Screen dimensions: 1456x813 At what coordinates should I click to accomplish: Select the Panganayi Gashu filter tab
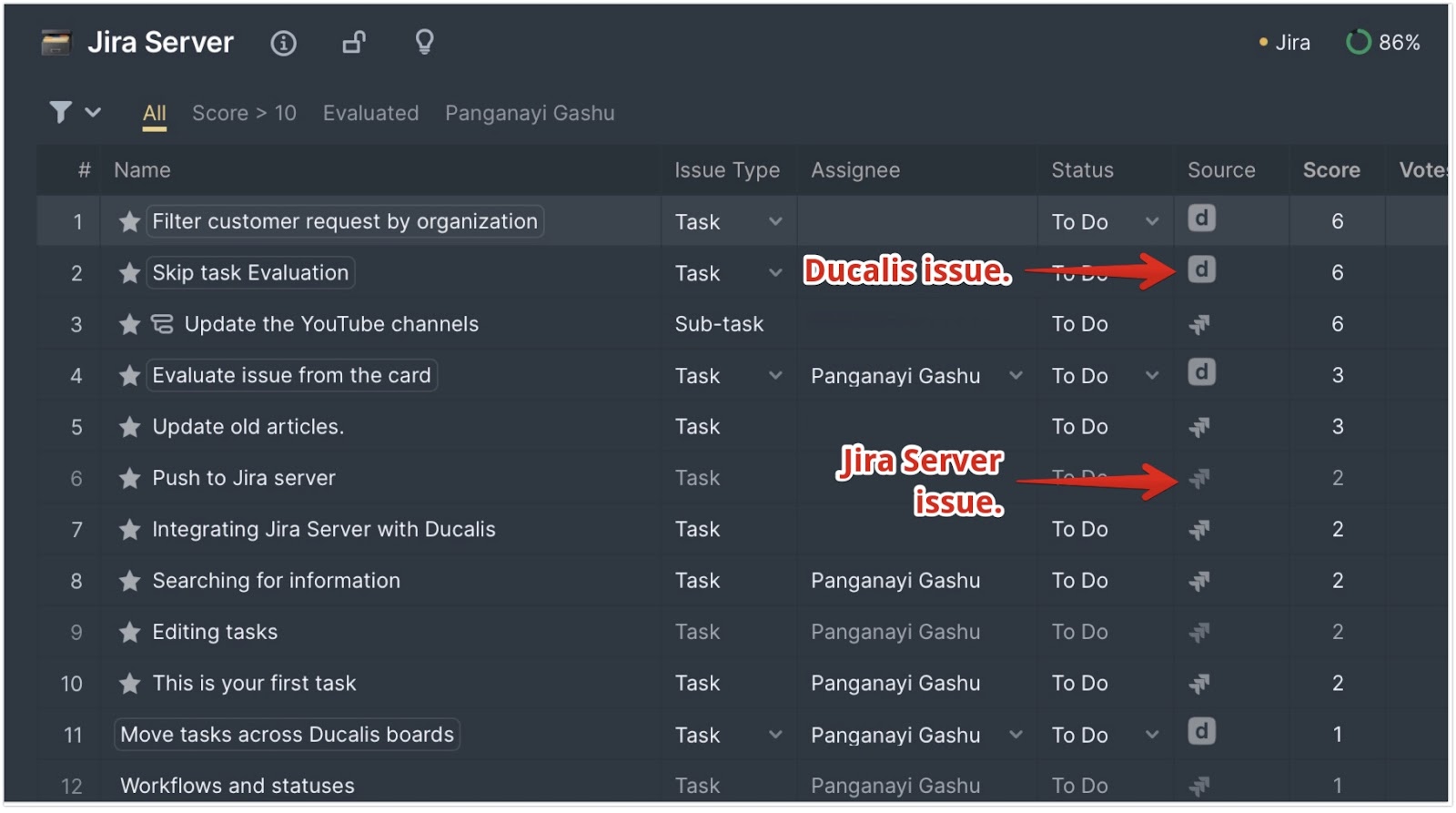(530, 113)
